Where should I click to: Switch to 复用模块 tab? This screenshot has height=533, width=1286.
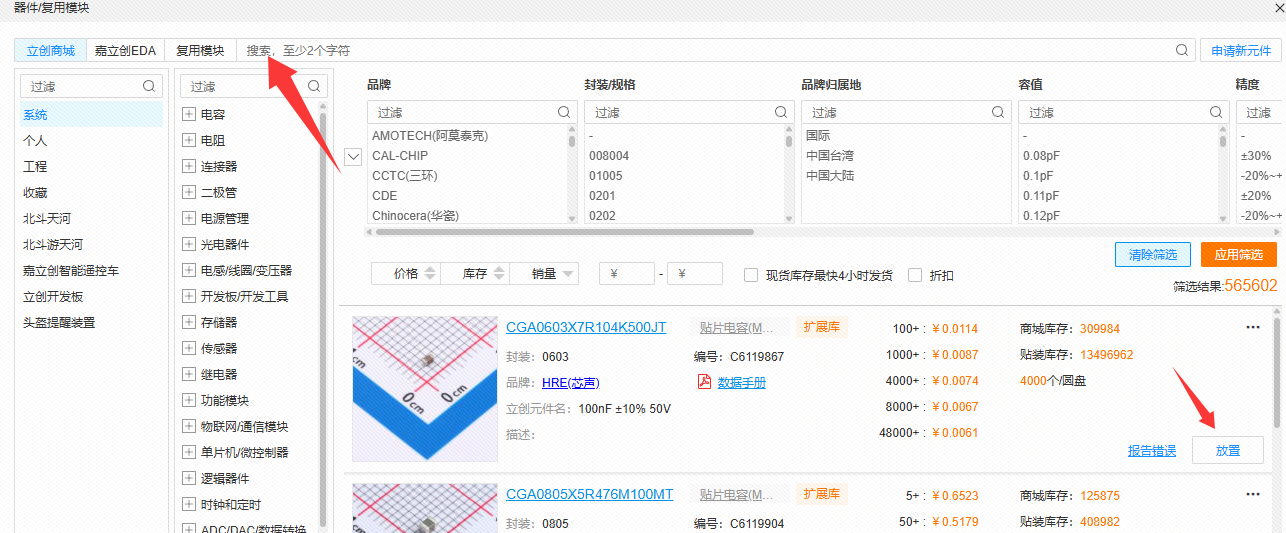pos(200,50)
